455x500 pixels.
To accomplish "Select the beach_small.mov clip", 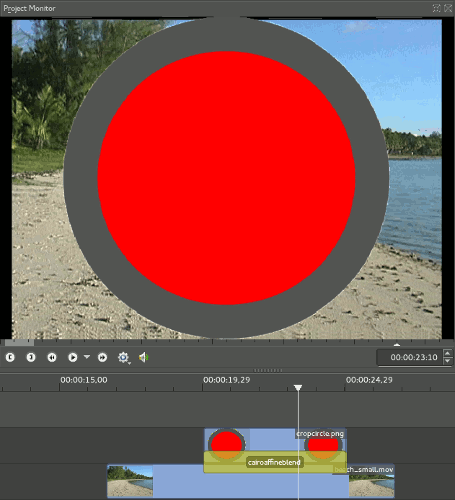I will tap(364, 470).
